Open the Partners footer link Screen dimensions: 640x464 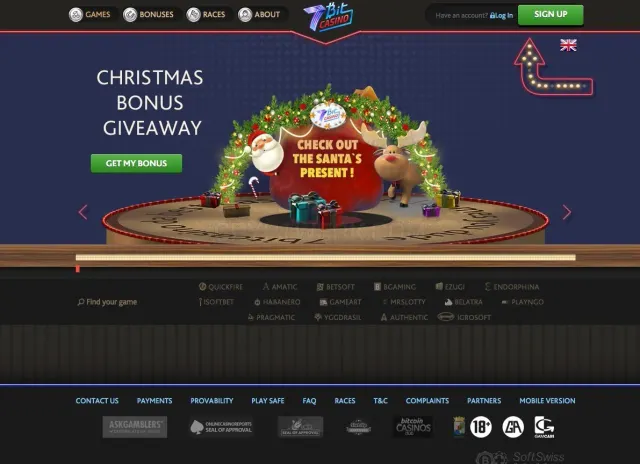(x=484, y=401)
